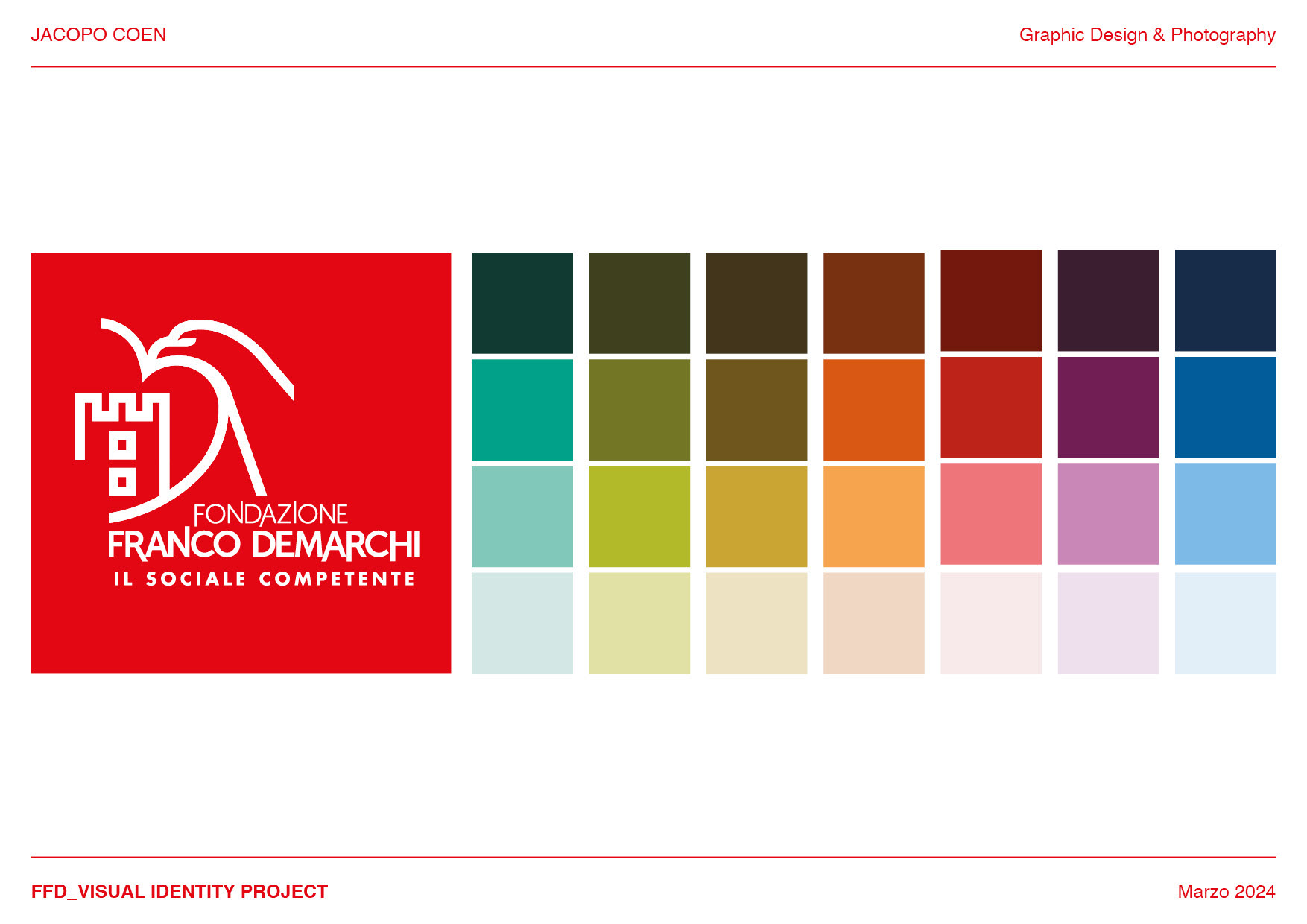Screen dimensions: 1307x924
Task: Select the dark teal-green swatch
Action: 522,303
